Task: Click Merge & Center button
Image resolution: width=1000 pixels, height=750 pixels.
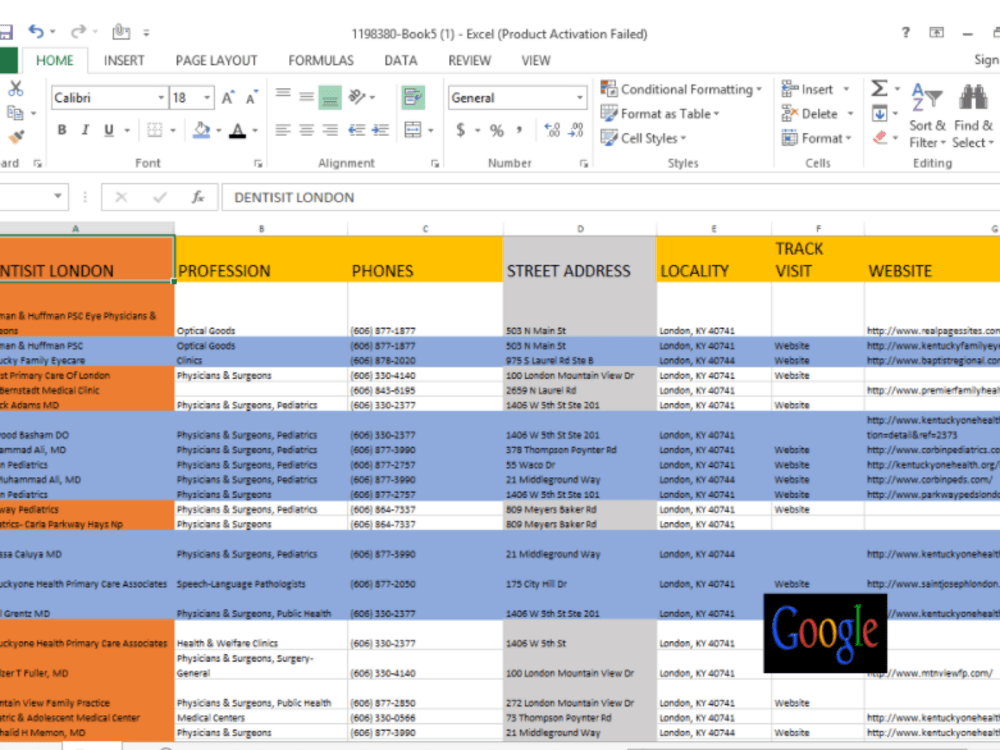Action: [413, 130]
